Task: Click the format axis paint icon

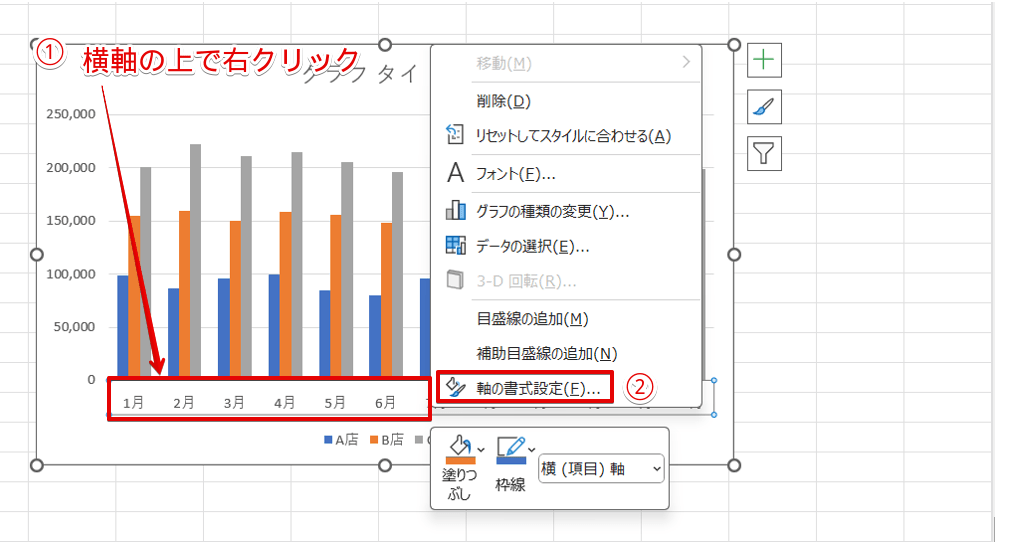Action: (456, 387)
